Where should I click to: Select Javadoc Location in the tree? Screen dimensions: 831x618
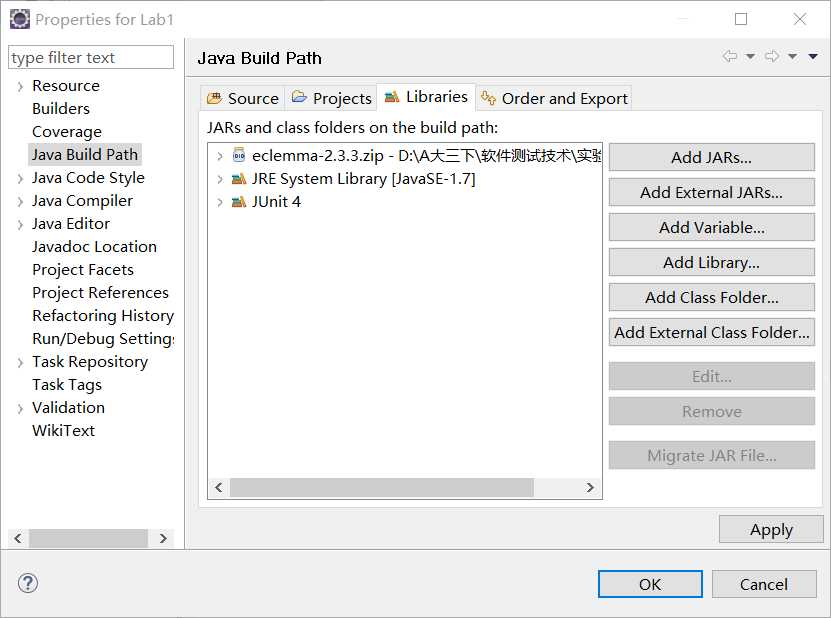click(94, 246)
